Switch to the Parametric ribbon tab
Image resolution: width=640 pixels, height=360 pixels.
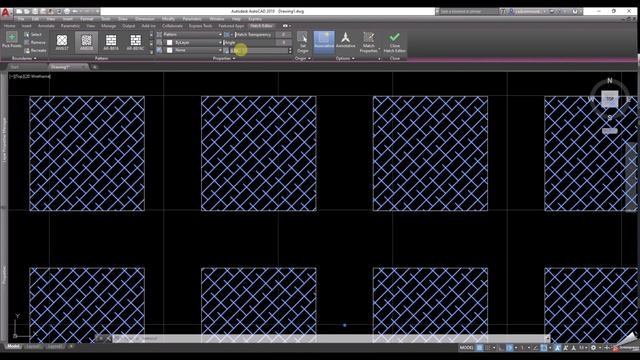(70, 26)
